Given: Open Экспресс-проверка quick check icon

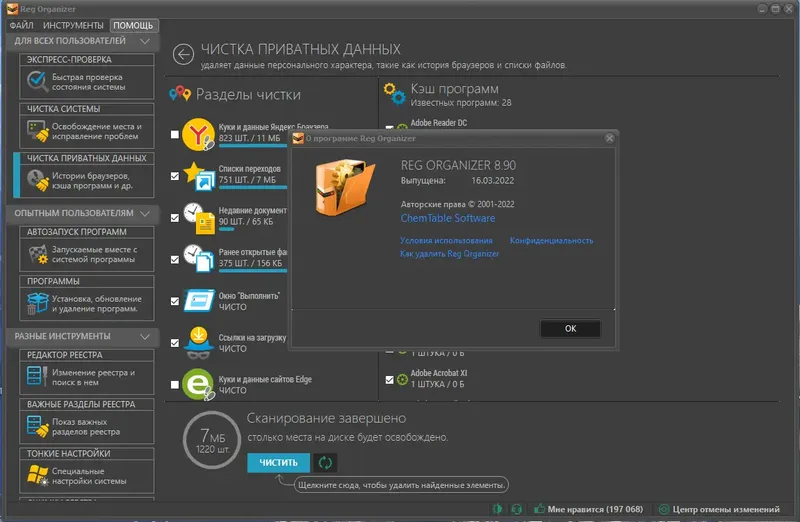Looking at the screenshot, I should (37, 82).
